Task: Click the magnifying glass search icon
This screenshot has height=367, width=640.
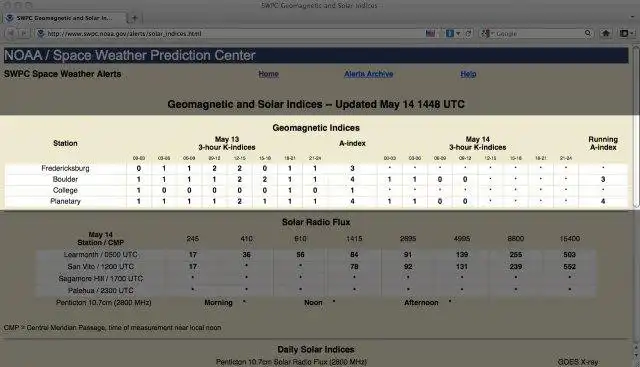Action: [x=587, y=33]
